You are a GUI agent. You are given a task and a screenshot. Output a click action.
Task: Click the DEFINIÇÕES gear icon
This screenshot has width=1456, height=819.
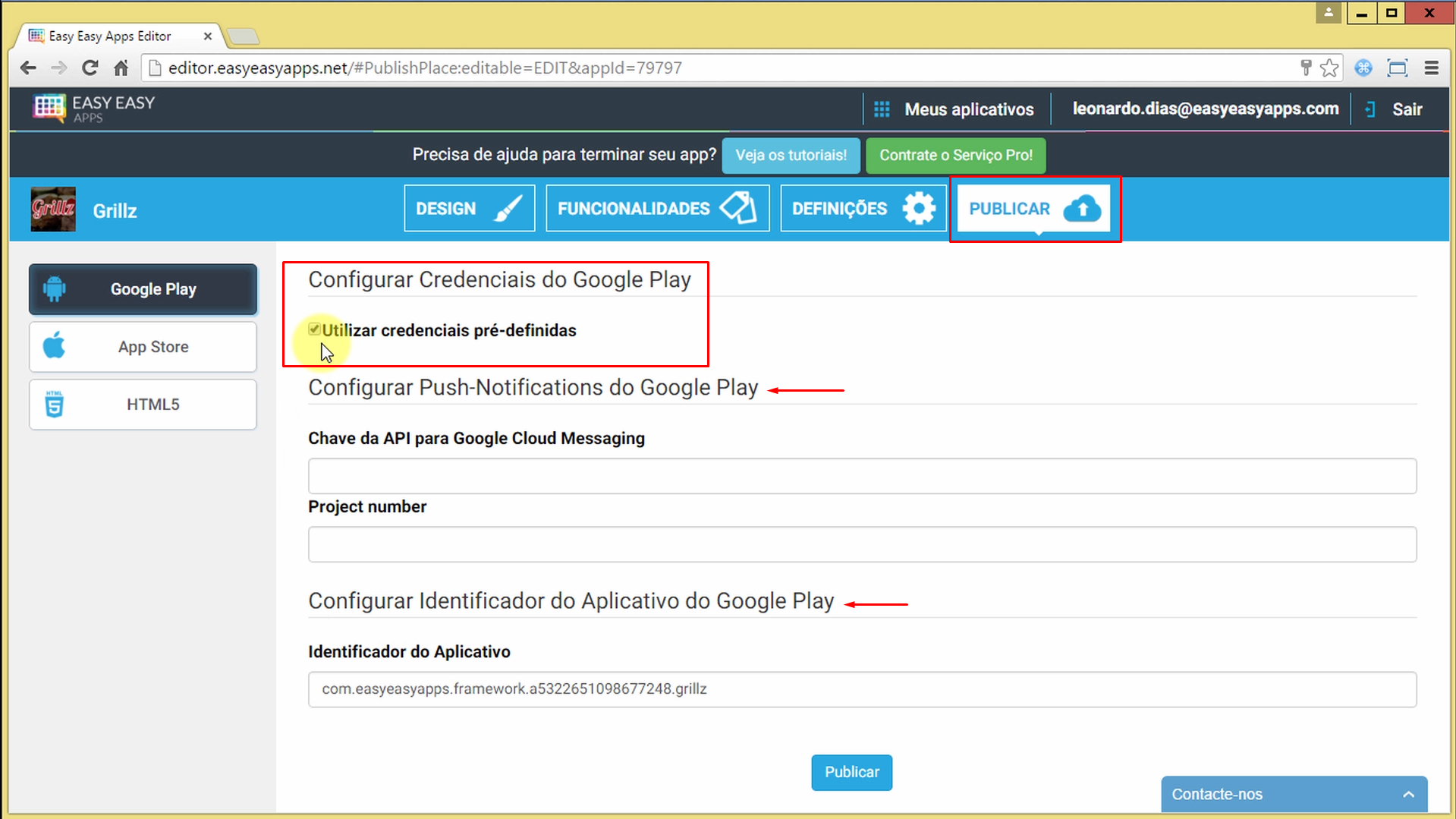pos(919,208)
